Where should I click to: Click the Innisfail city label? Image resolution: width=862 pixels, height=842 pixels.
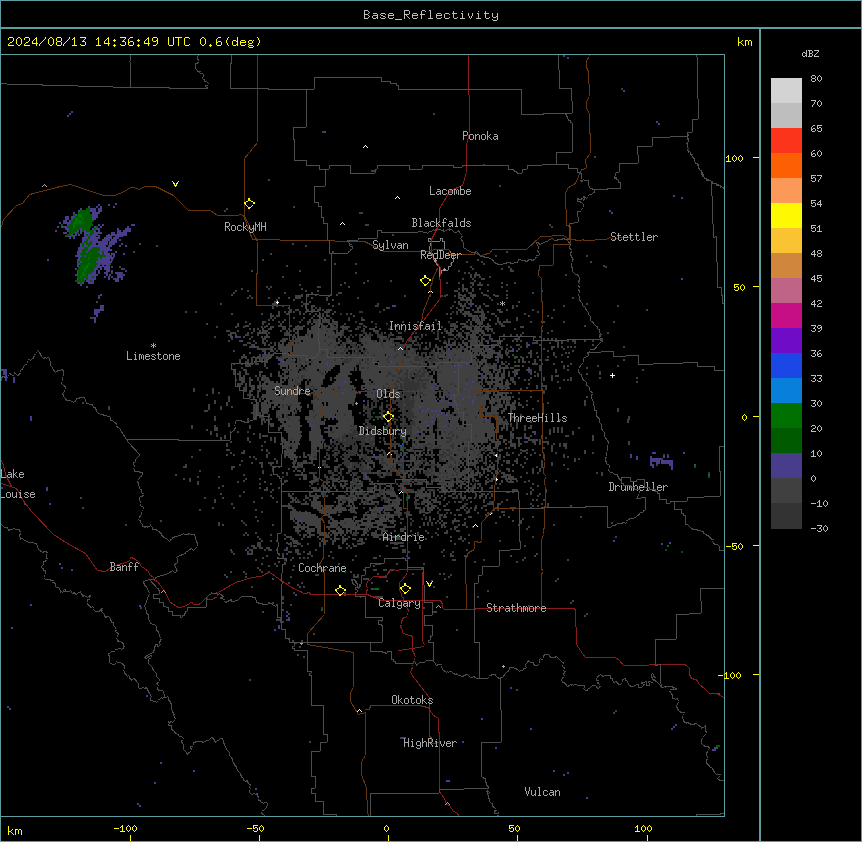point(415,326)
